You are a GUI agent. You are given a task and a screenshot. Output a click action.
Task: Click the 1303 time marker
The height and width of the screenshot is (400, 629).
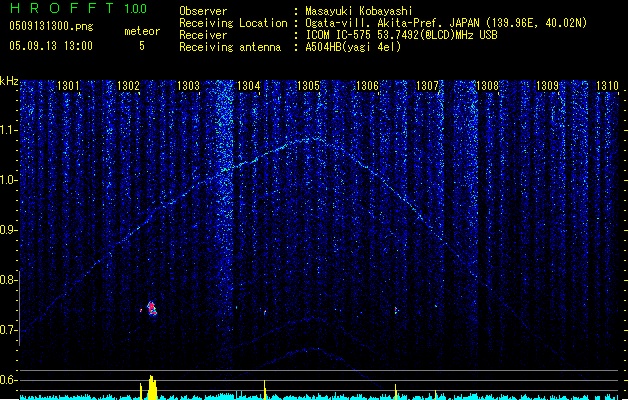tap(188, 86)
